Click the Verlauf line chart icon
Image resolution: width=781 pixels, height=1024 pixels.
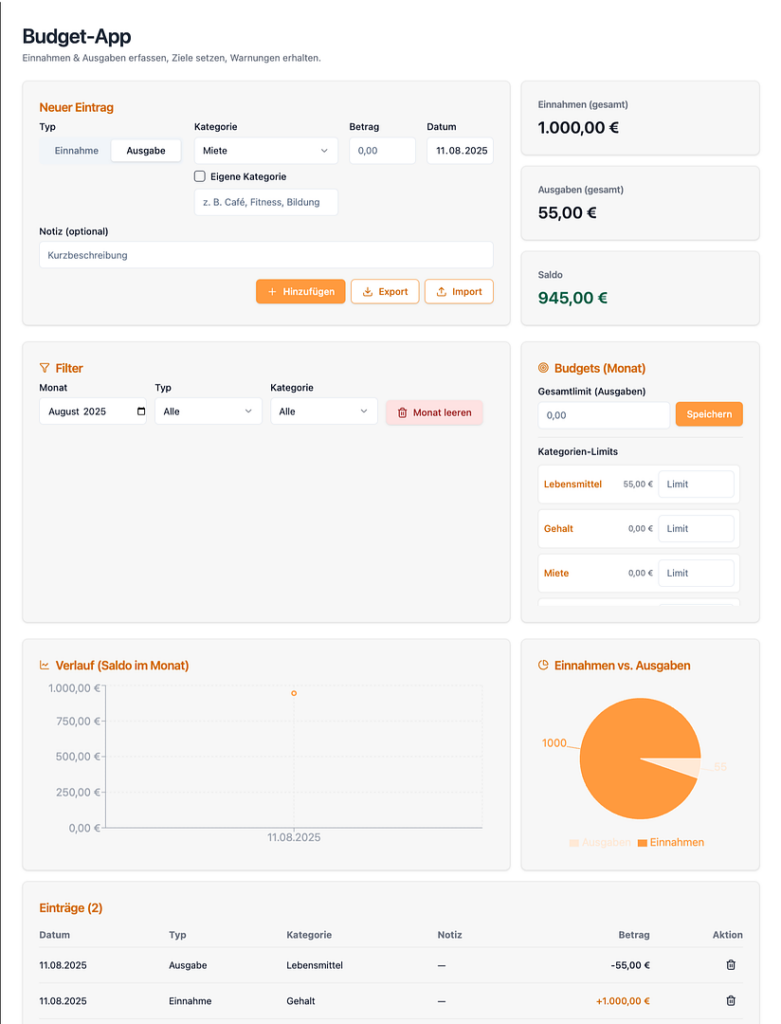[x=44, y=665]
